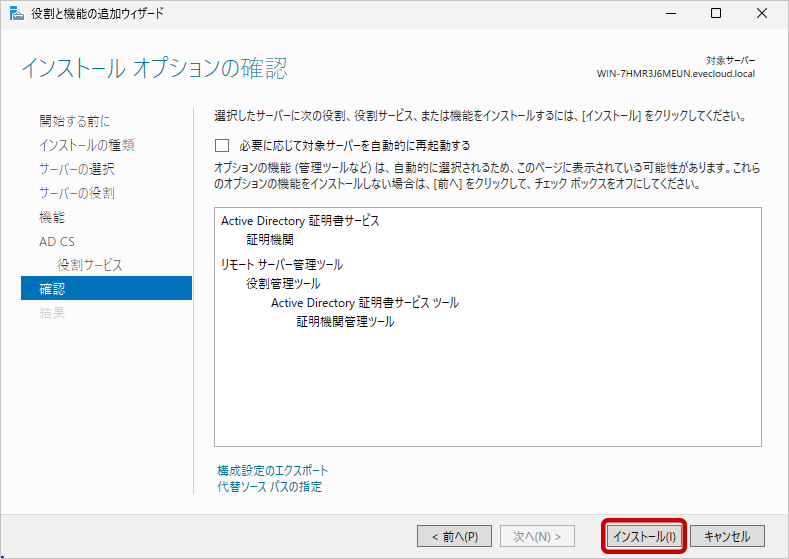This screenshot has width=789, height=559.
Task: Click the Install (インストール) button
Action: pyautogui.click(x=644, y=536)
